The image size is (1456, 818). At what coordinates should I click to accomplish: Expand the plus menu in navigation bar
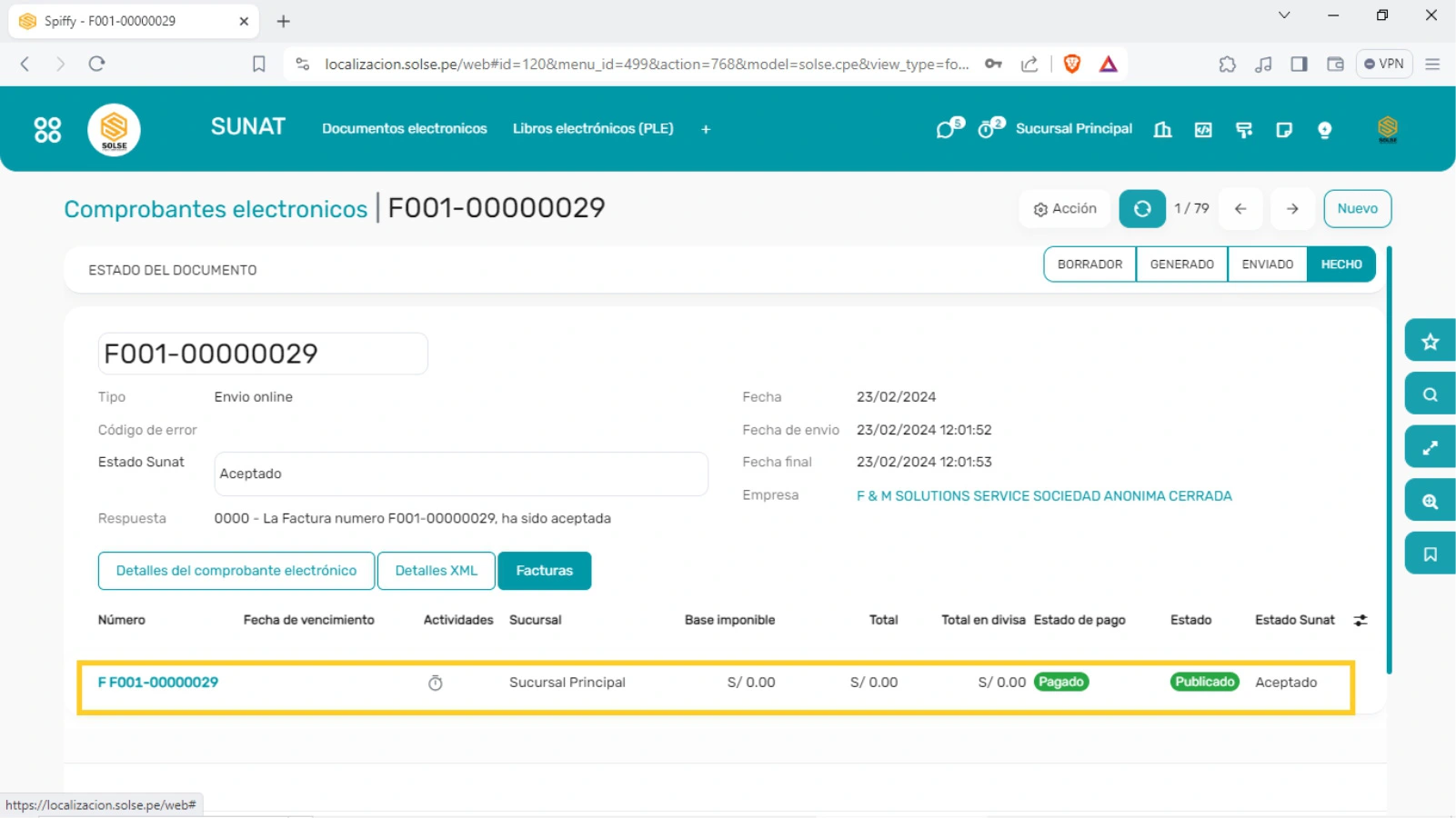click(706, 129)
